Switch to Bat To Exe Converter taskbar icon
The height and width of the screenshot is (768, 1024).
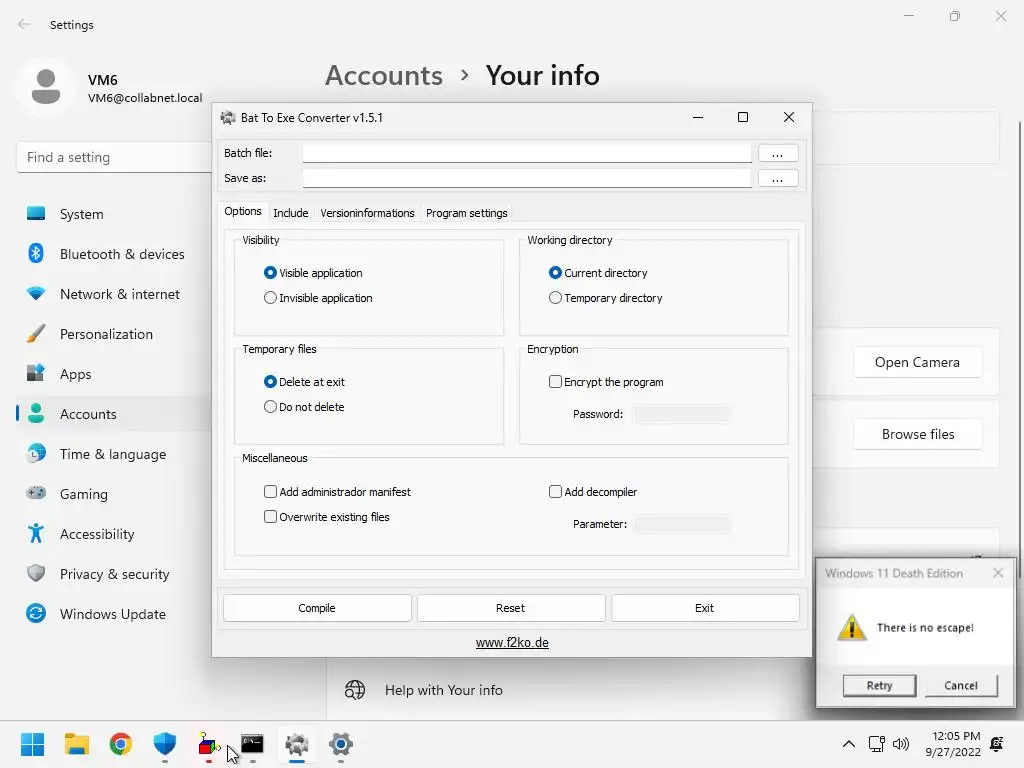pos(296,744)
